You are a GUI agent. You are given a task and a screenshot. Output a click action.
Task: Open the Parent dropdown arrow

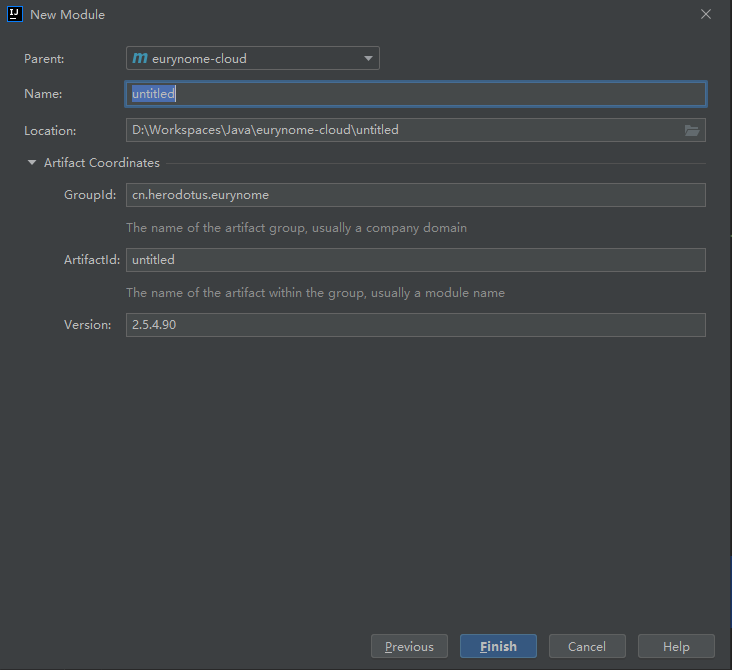[368, 59]
